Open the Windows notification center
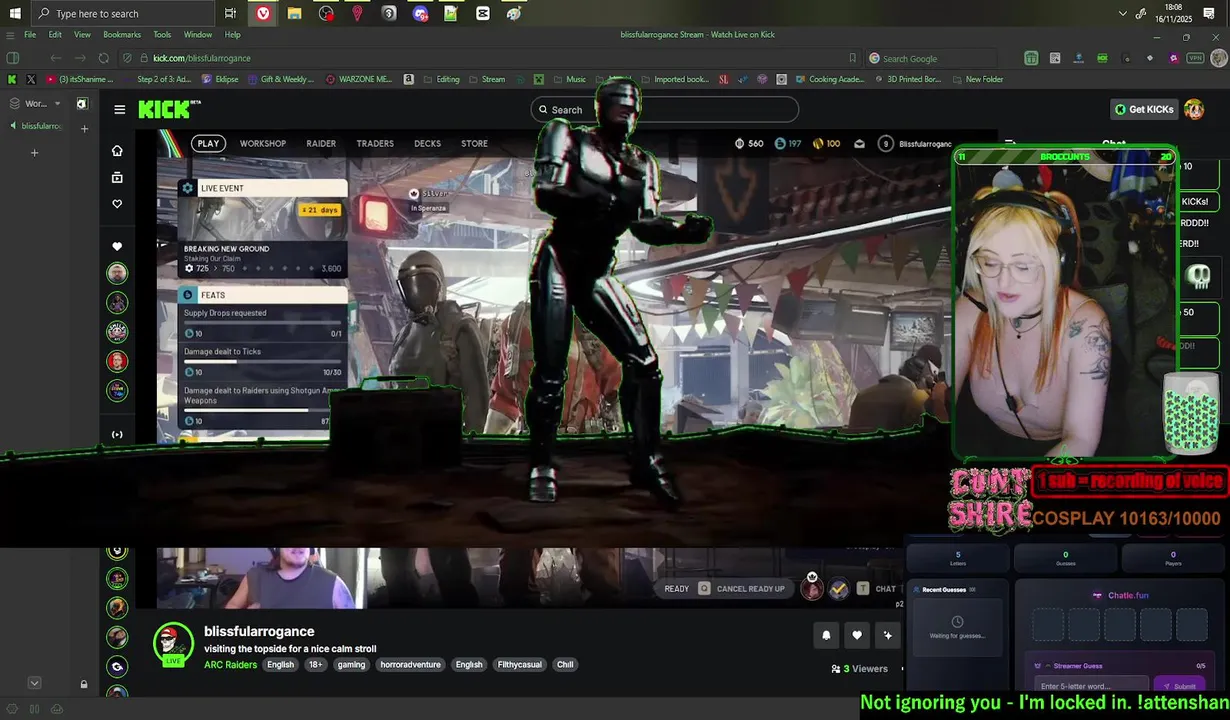 coord(1209,13)
